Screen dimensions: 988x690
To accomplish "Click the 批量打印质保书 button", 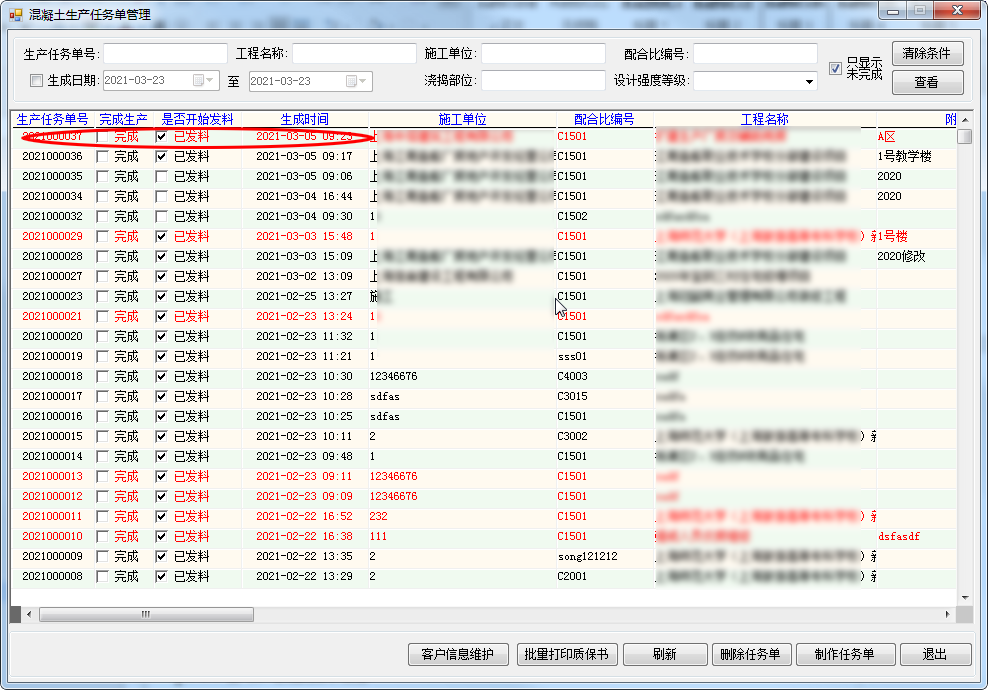I will (x=567, y=654).
